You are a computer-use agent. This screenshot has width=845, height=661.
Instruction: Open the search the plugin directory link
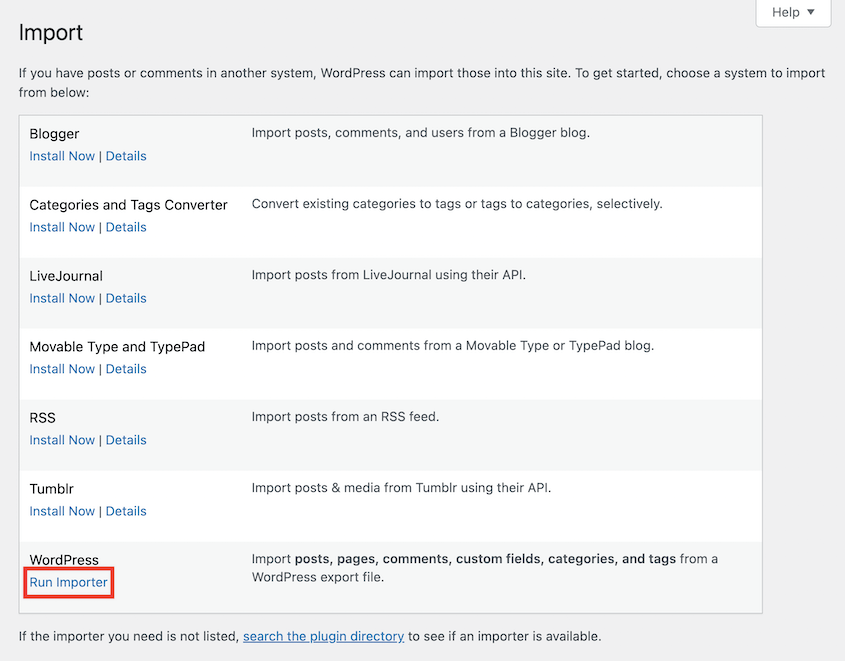click(323, 636)
